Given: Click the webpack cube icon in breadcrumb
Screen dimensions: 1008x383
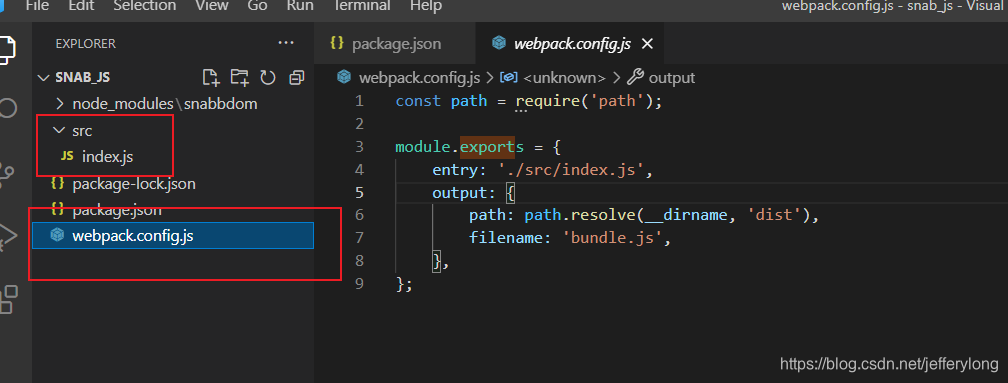Looking at the screenshot, I should tap(345, 78).
